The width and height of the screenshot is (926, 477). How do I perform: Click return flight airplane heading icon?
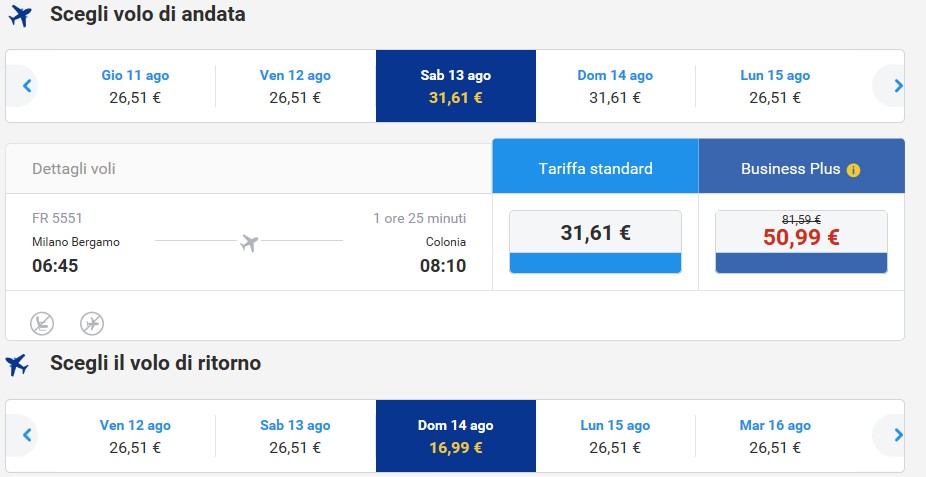tap(19, 365)
